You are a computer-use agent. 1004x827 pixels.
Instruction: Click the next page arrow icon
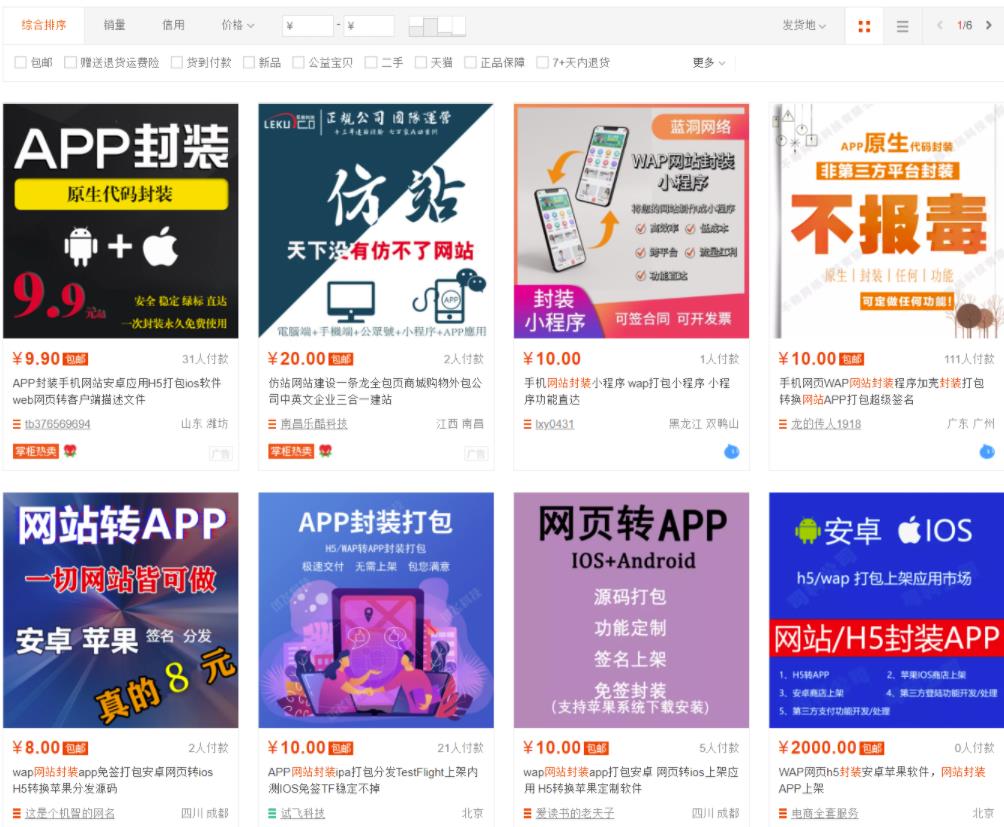(988, 25)
